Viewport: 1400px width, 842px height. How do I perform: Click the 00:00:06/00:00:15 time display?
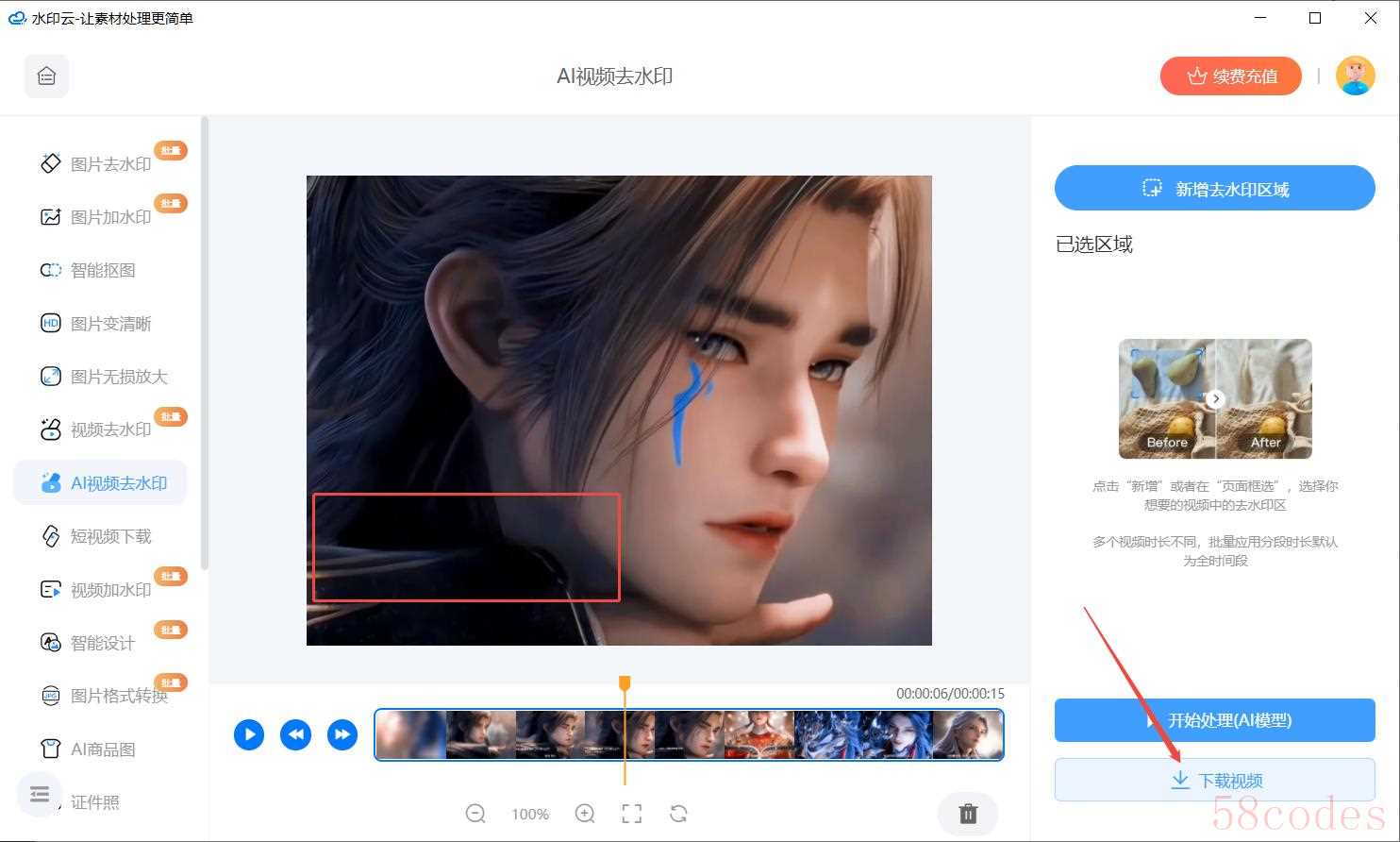point(950,694)
